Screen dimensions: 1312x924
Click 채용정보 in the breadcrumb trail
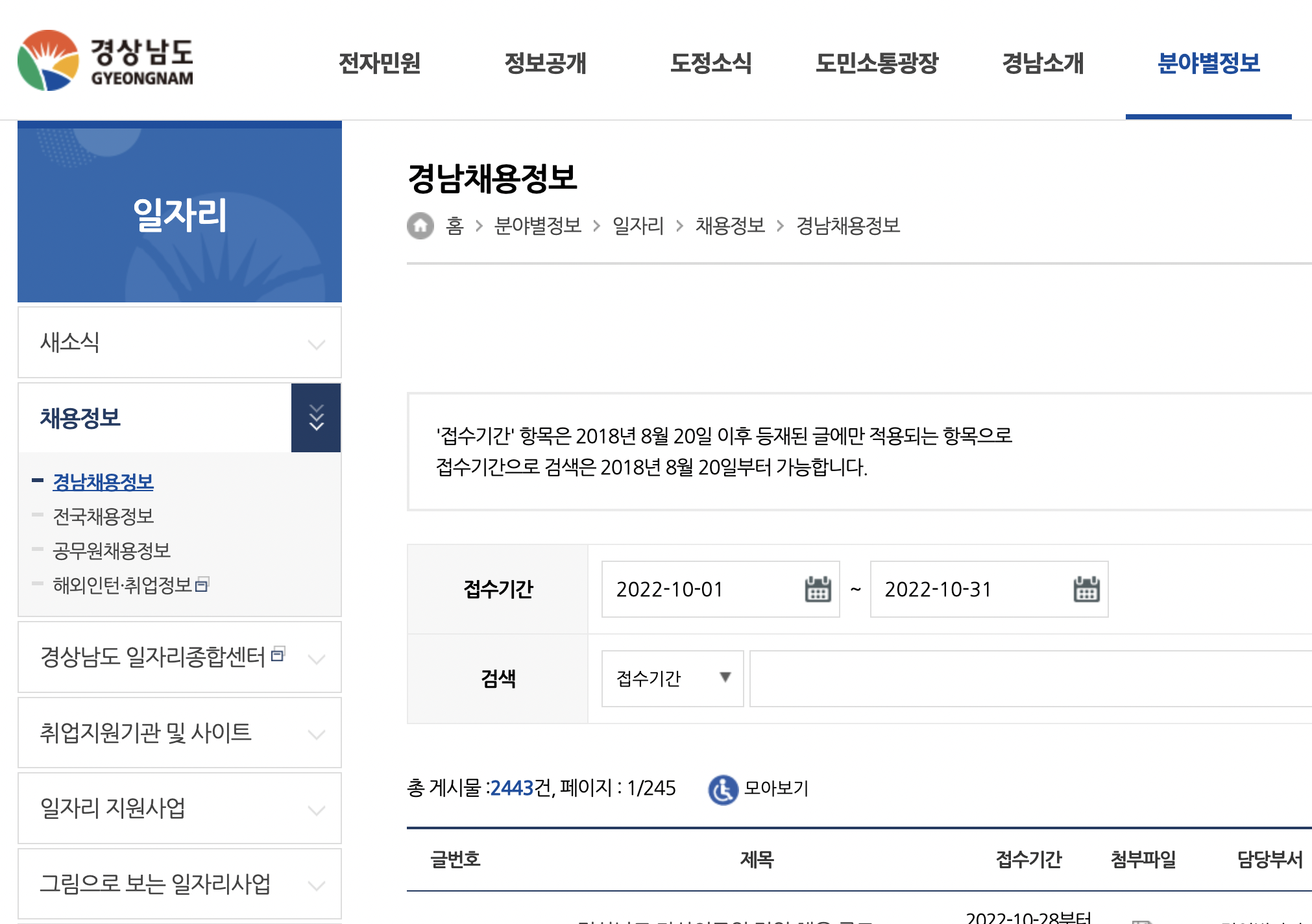tap(730, 226)
